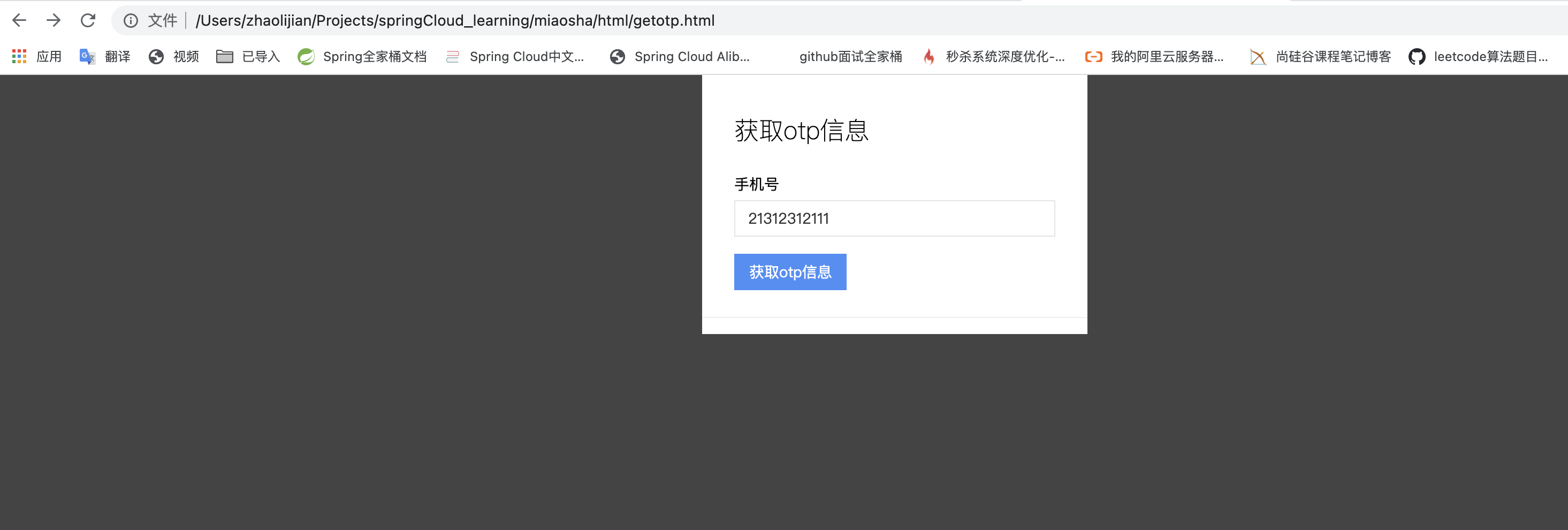Go forward to the next page
This screenshot has width=1568, height=530.
coord(54,21)
